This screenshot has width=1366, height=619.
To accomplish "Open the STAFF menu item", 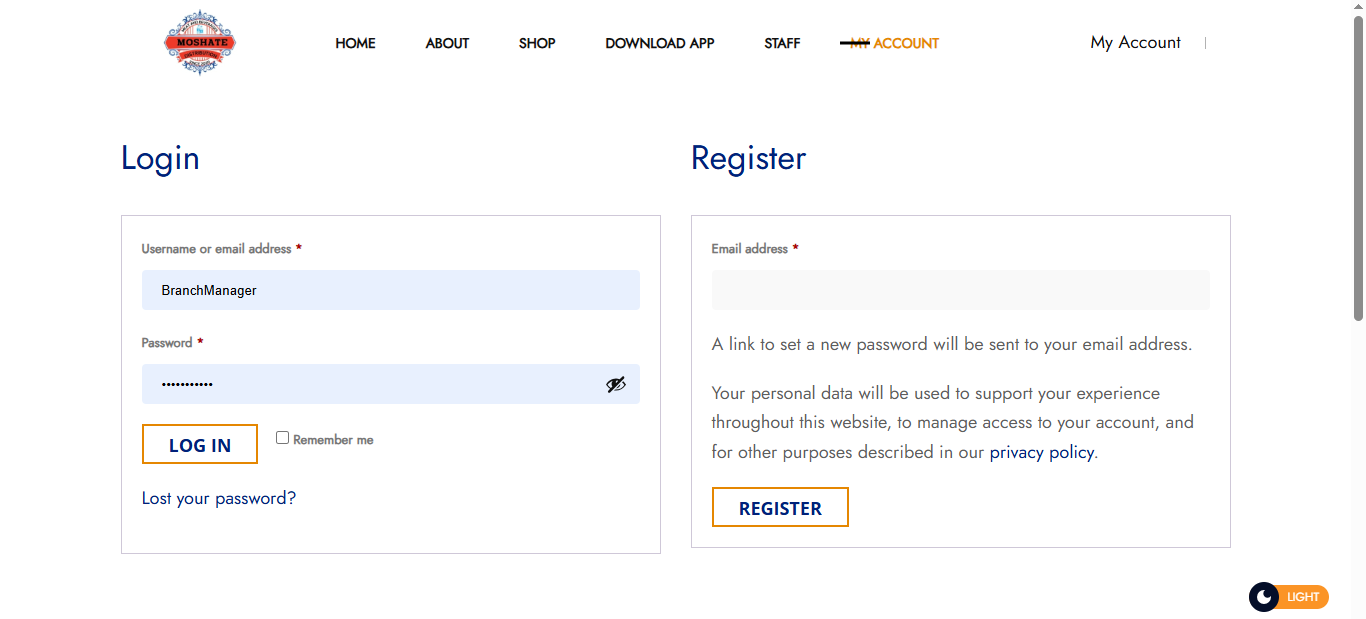I will 782,43.
